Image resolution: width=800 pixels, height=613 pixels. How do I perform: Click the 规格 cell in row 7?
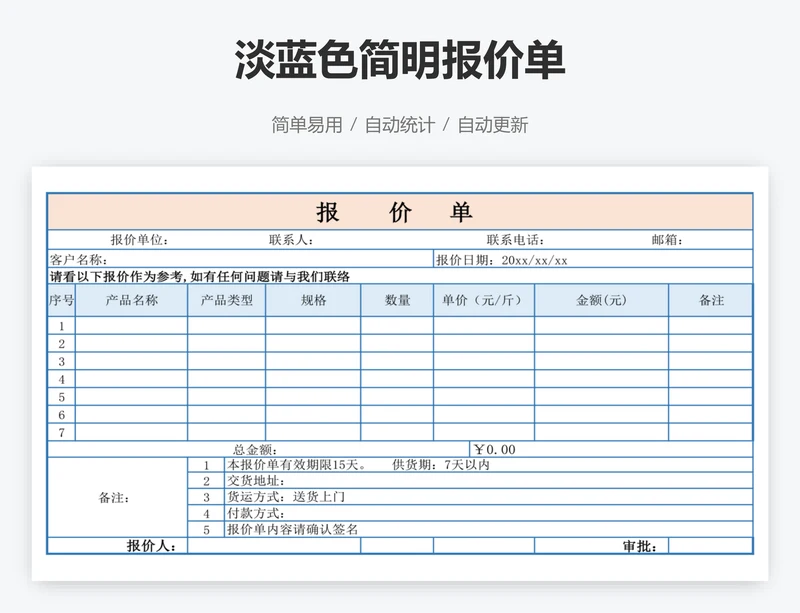click(x=313, y=432)
